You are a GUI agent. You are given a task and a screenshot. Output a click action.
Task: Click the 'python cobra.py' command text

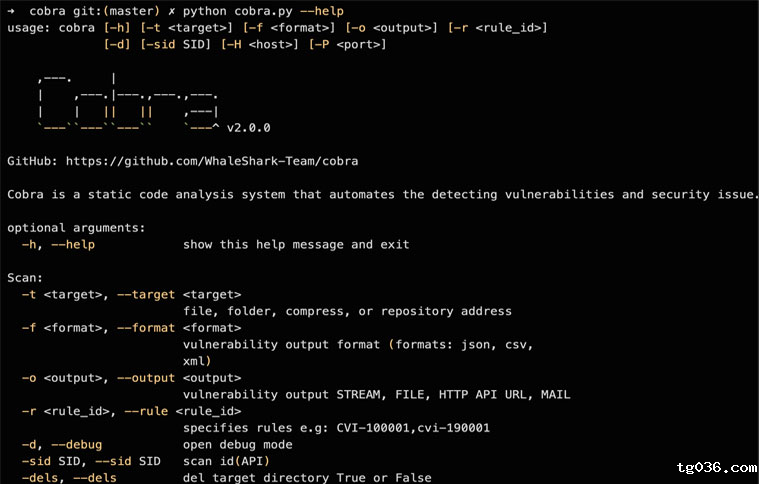[238, 11]
